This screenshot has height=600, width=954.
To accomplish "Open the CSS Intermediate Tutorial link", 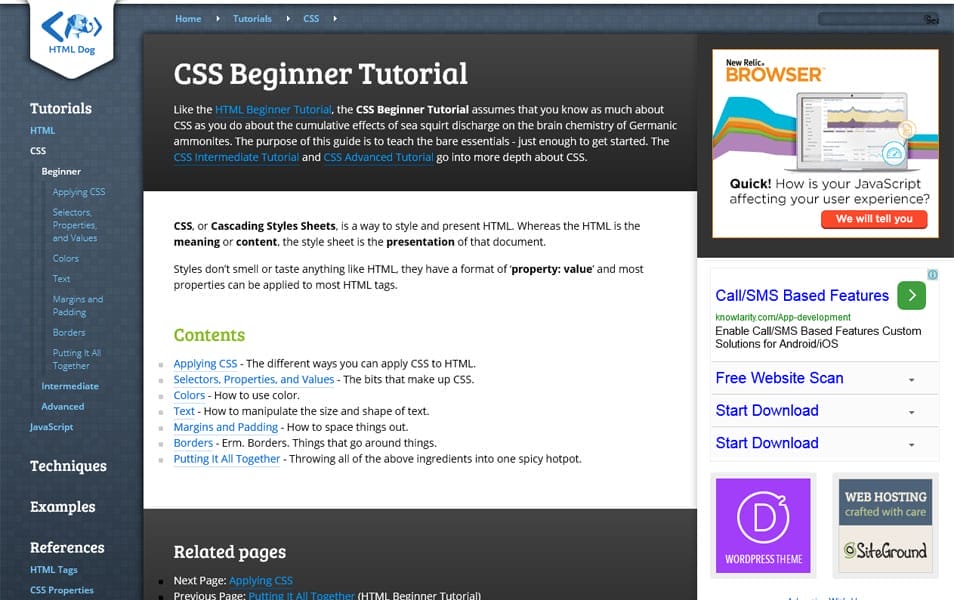I will (235, 157).
